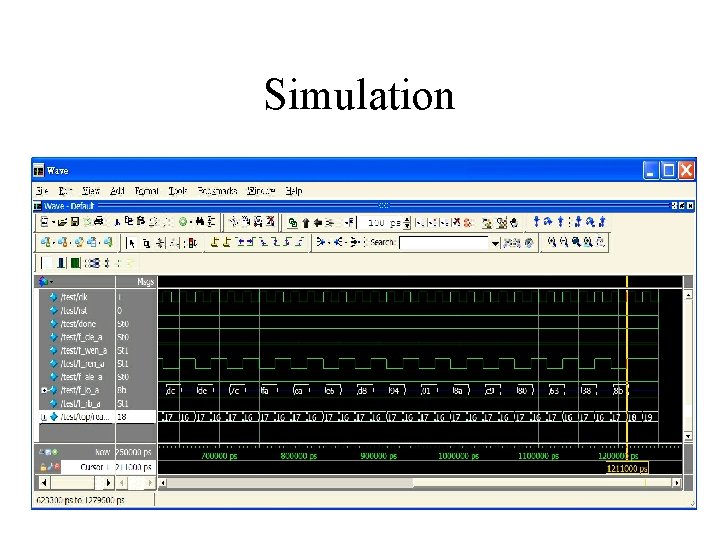Image resolution: width=720 pixels, height=540 pixels.
Task: Click the Paste toolbar icon
Action: click(141, 222)
